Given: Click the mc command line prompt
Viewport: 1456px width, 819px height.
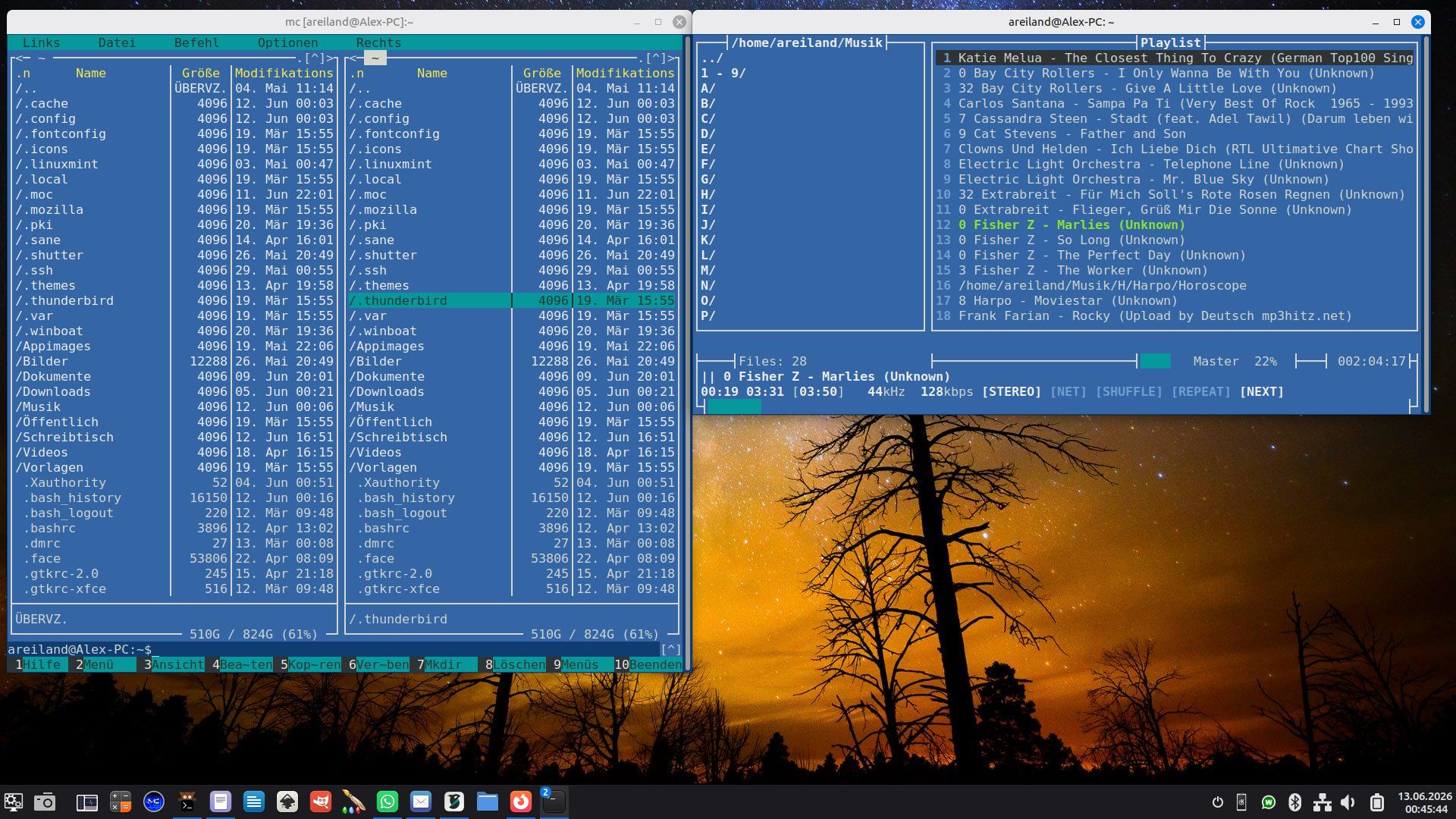Looking at the screenshot, I should tap(334, 650).
